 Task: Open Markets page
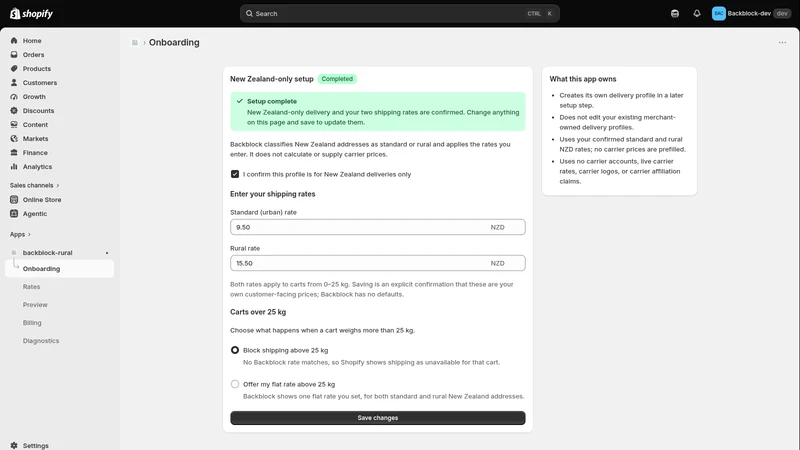35,139
